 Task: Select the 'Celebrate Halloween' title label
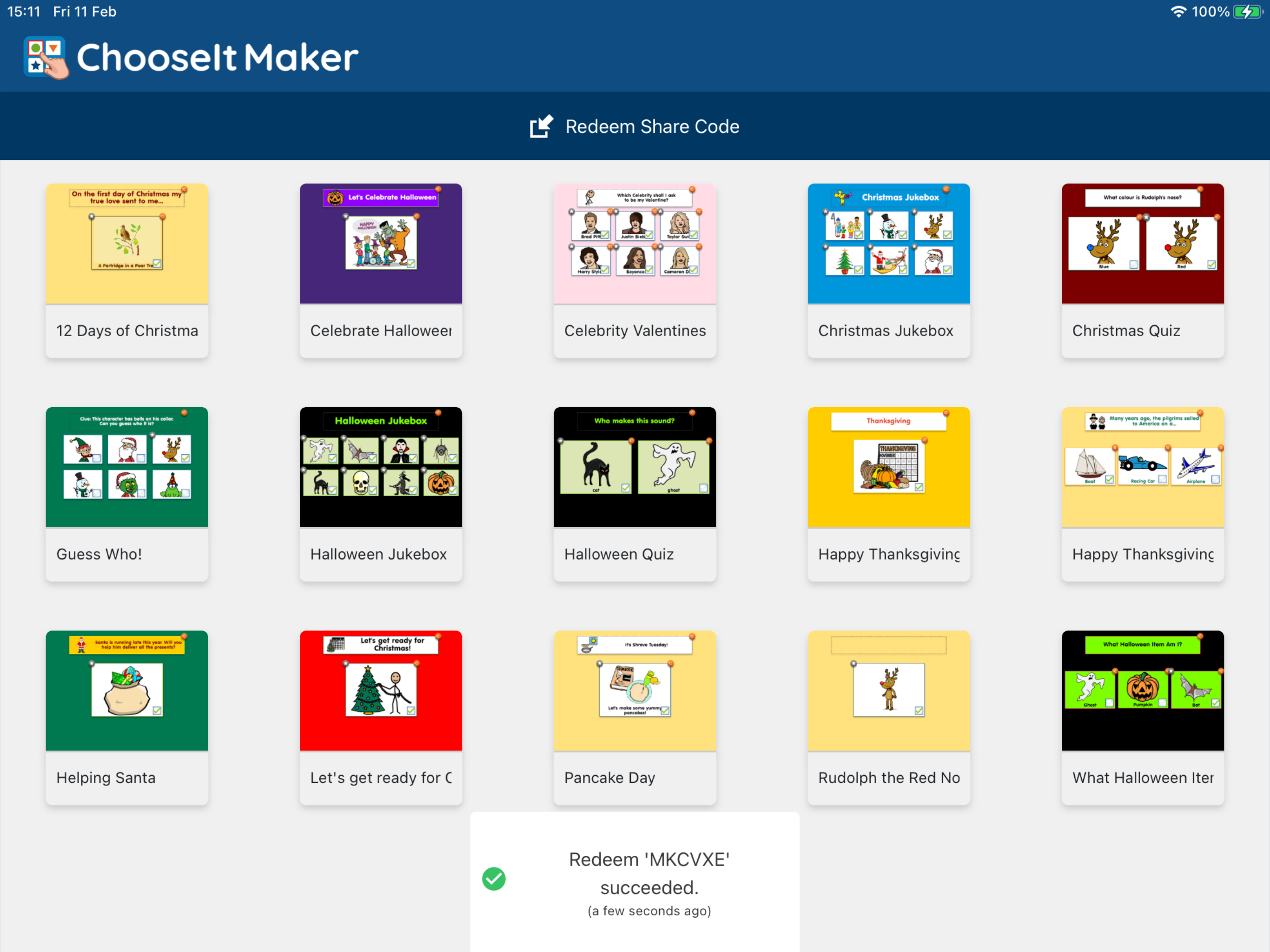tap(381, 331)
